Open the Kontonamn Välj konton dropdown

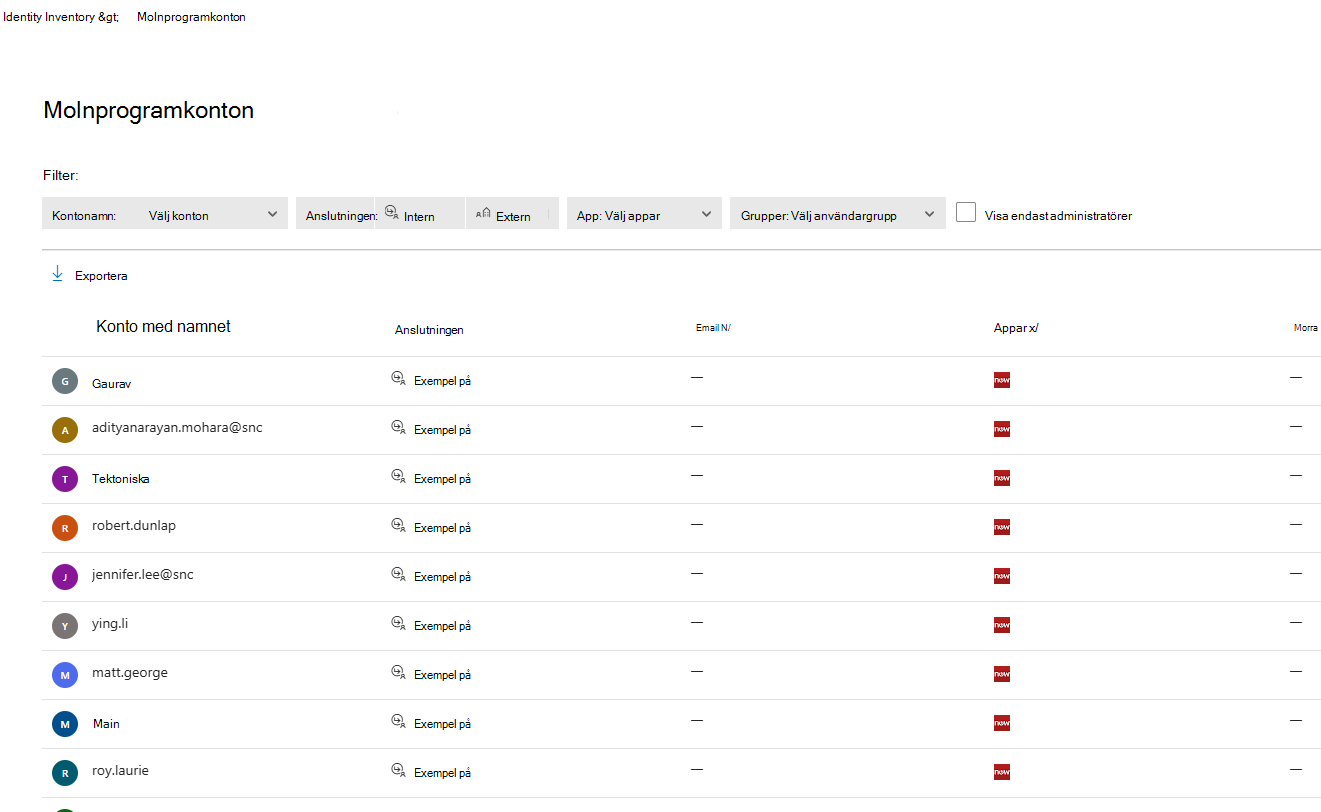click(165, 214)
